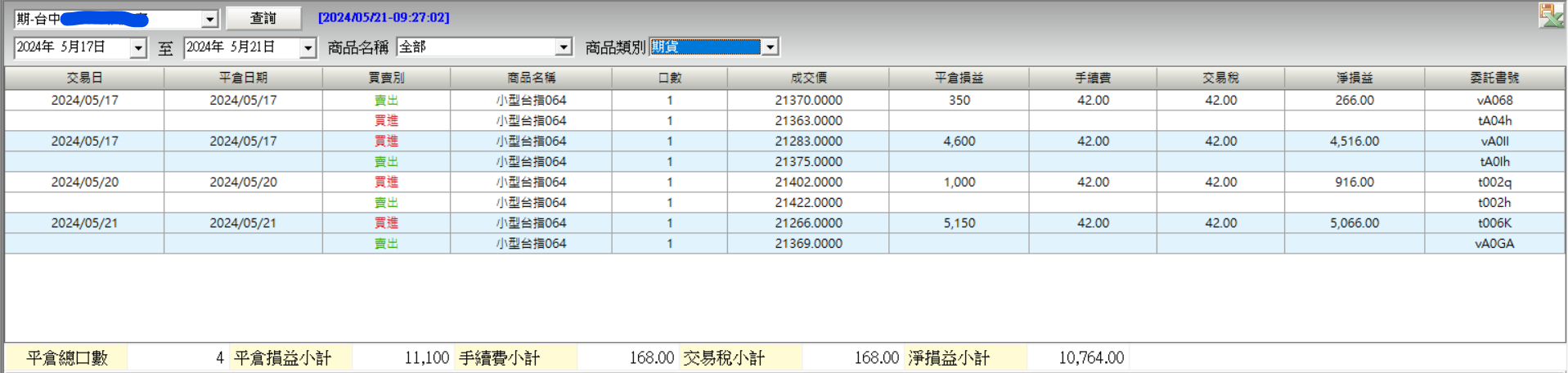1568x373 pixels.
Task: Click the 商品名稱 column header
Action: tap(531, 78)
